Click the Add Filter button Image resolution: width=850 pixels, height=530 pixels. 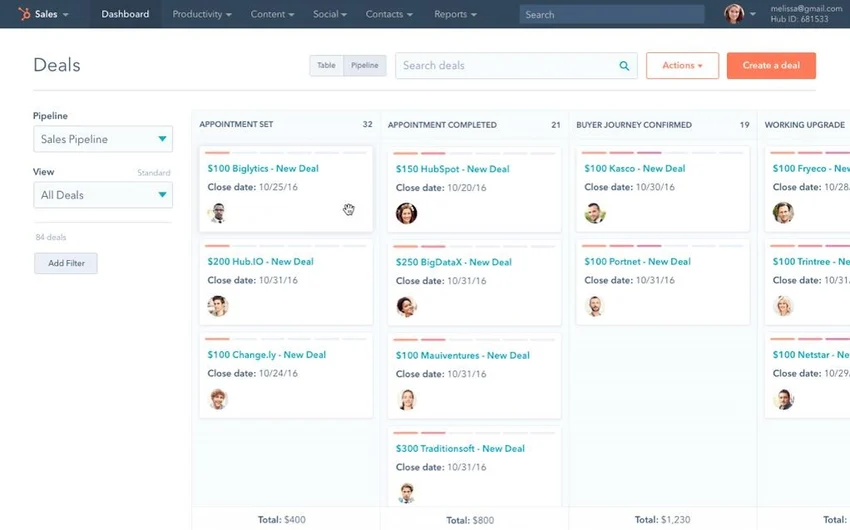pyautogui.click(x=66, y=263)
